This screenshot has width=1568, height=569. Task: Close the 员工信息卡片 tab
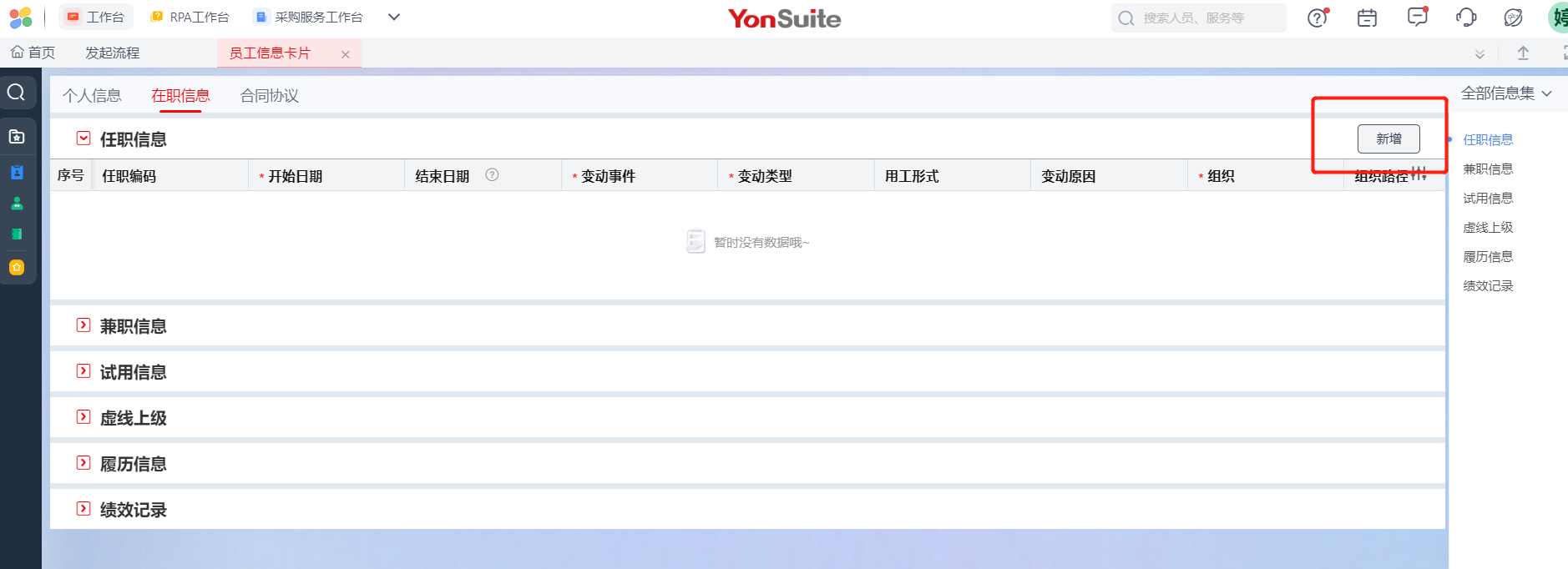pos(345,54)
